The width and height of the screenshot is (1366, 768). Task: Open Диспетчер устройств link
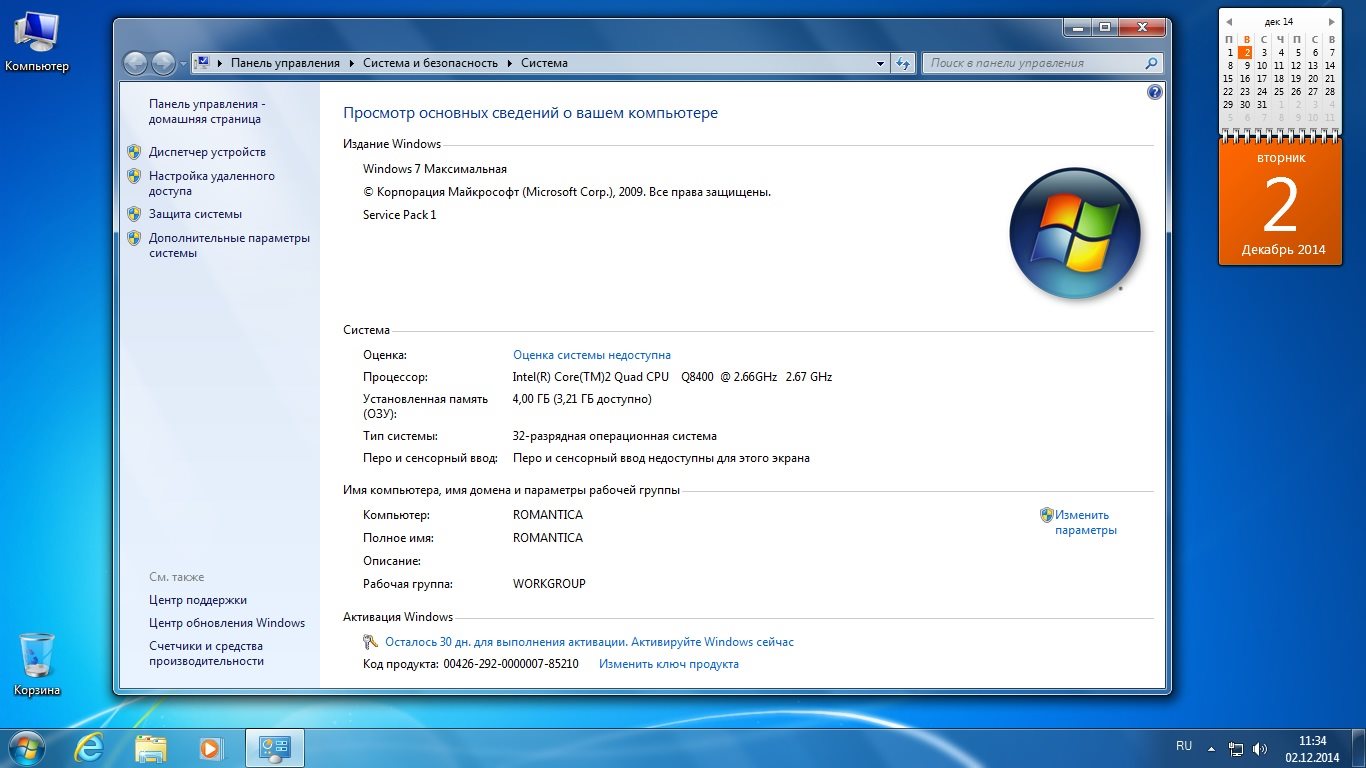207,152
